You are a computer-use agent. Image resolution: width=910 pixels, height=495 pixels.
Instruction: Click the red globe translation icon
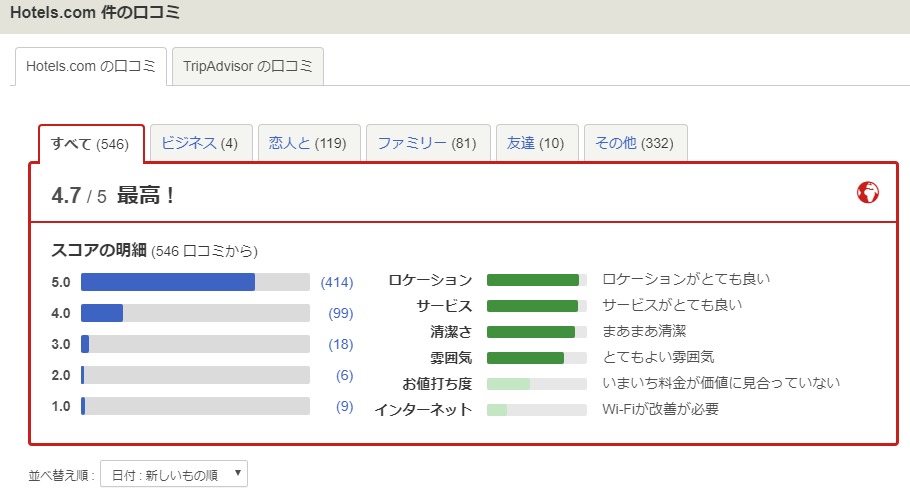[867, 193]
